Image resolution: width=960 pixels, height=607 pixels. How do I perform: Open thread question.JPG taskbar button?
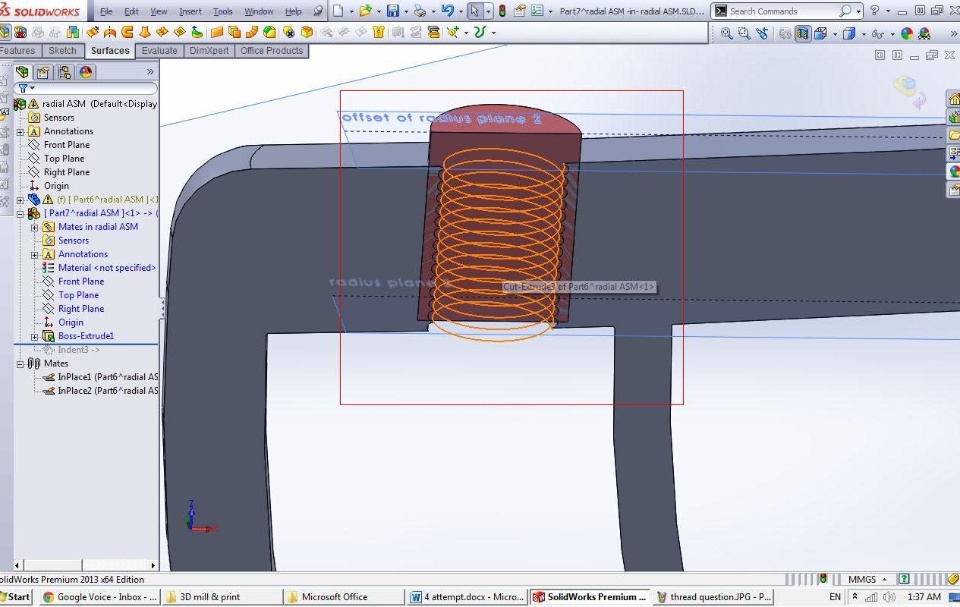pyautogui.click(x=713, y=597)
